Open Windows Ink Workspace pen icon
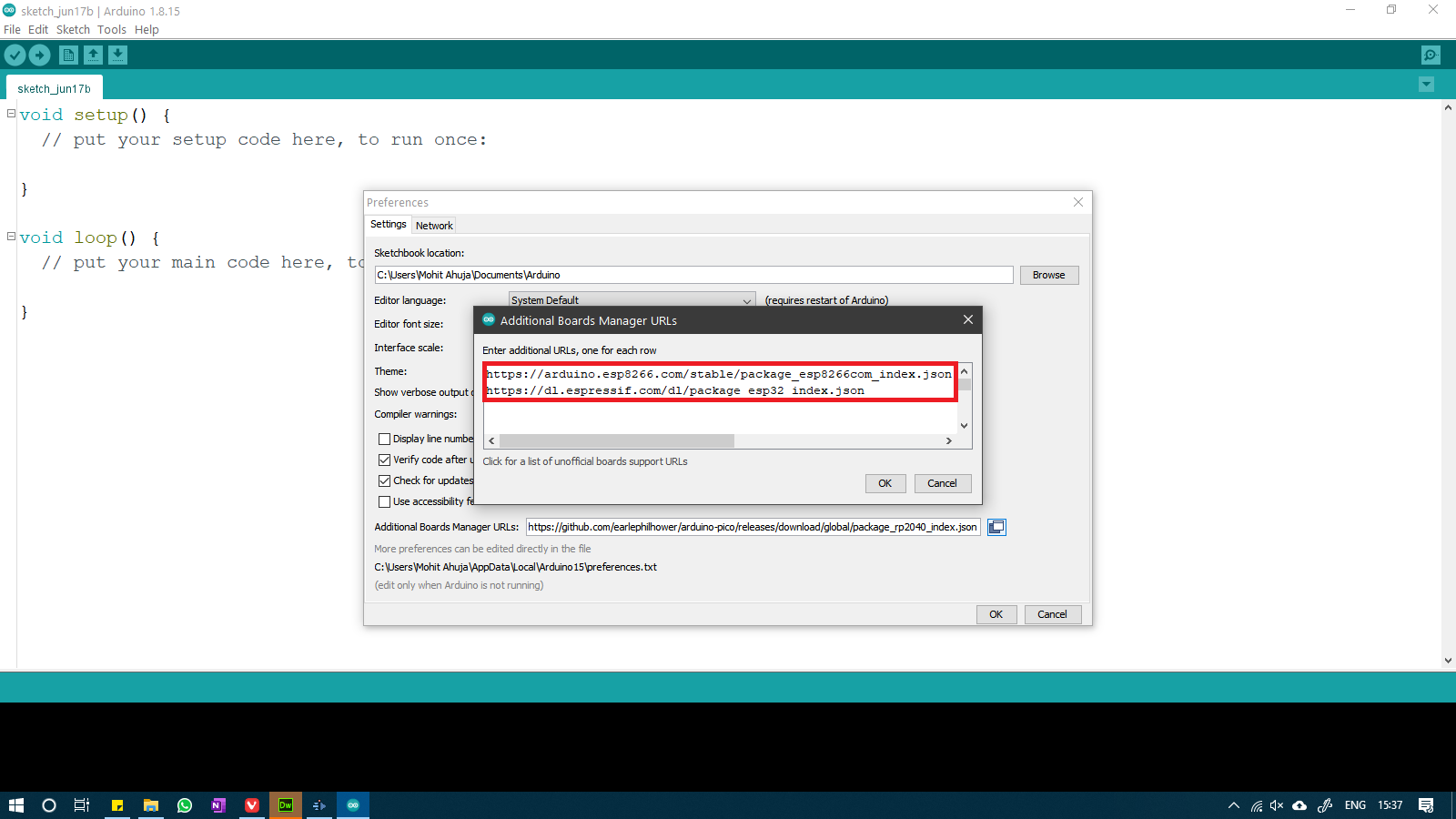Screen dimensions: 1456x819 click(x=1325, y=805)
